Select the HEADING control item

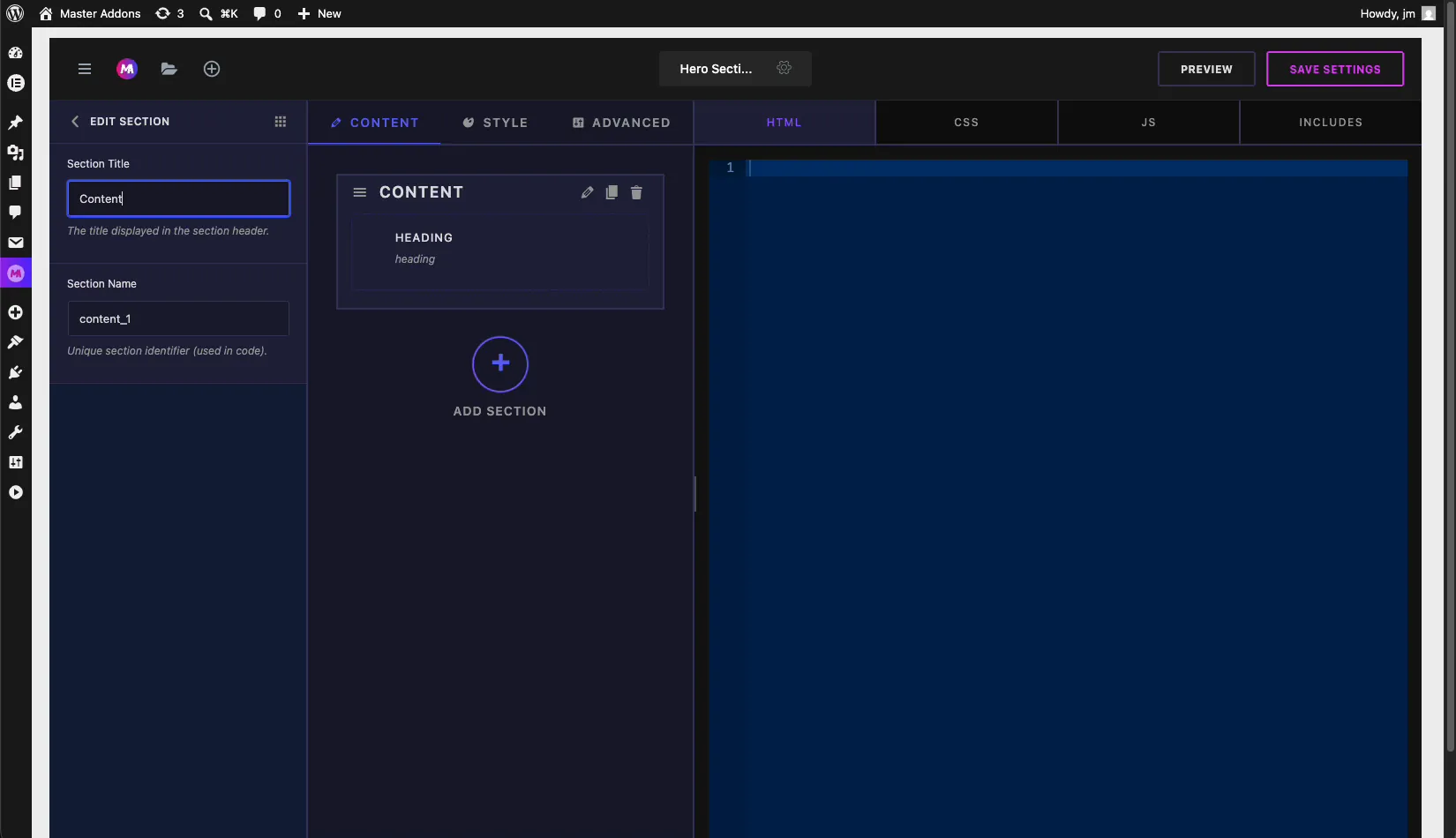tap(500, 251)
